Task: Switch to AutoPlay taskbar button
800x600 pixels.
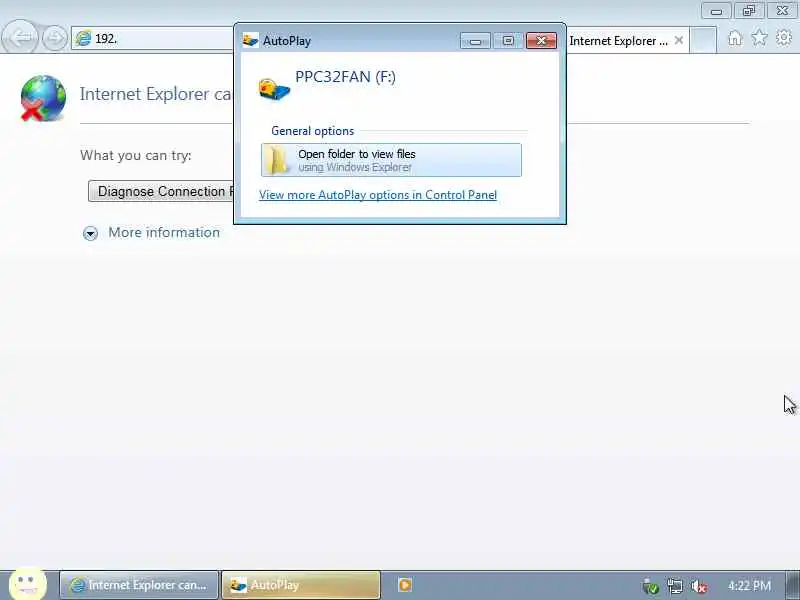Action: pyautogui.click(x=301, y=585)
